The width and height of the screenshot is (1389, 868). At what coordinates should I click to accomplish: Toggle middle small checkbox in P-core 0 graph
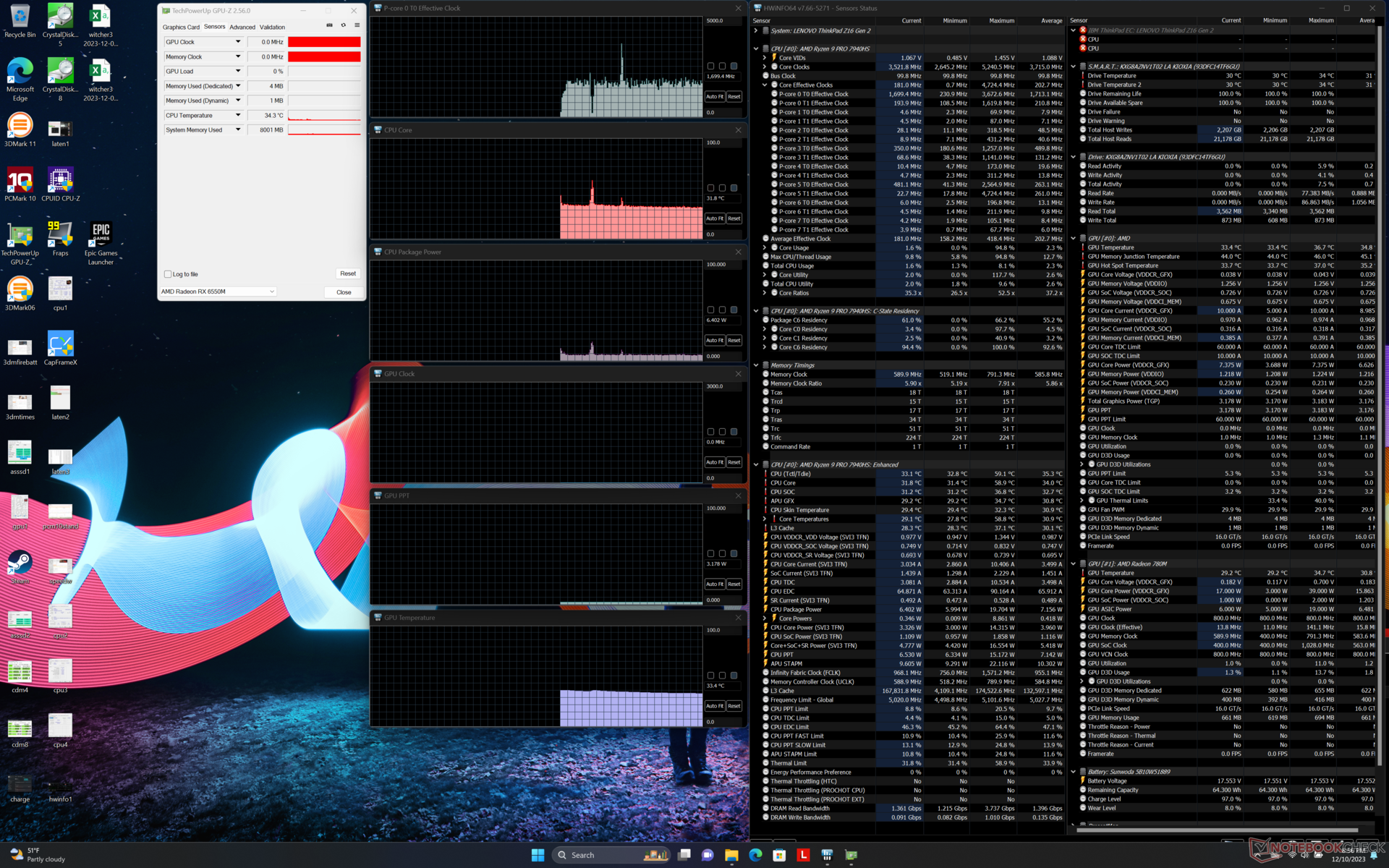click(722, 66)
